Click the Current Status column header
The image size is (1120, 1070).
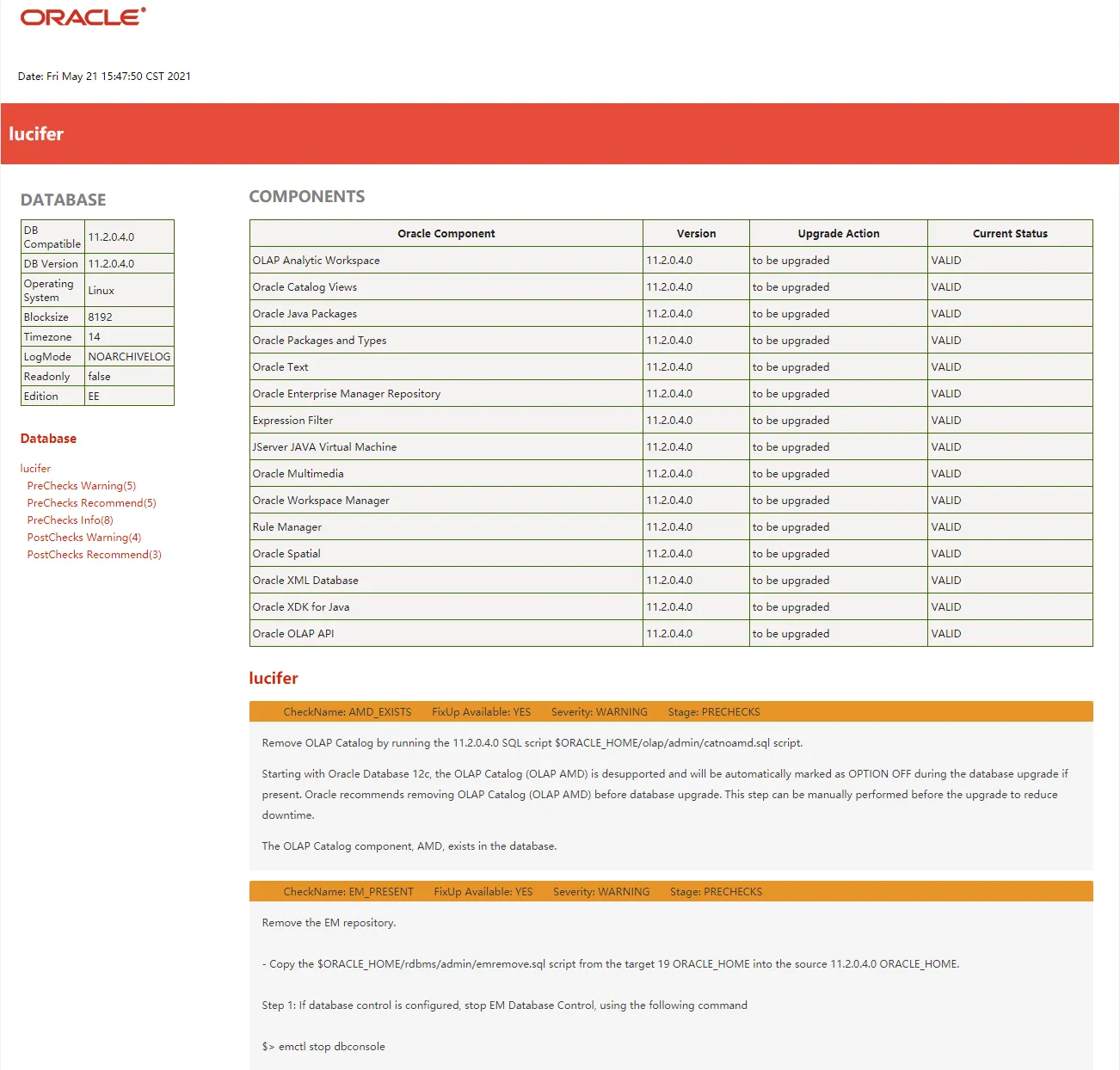click(1009, 233)
